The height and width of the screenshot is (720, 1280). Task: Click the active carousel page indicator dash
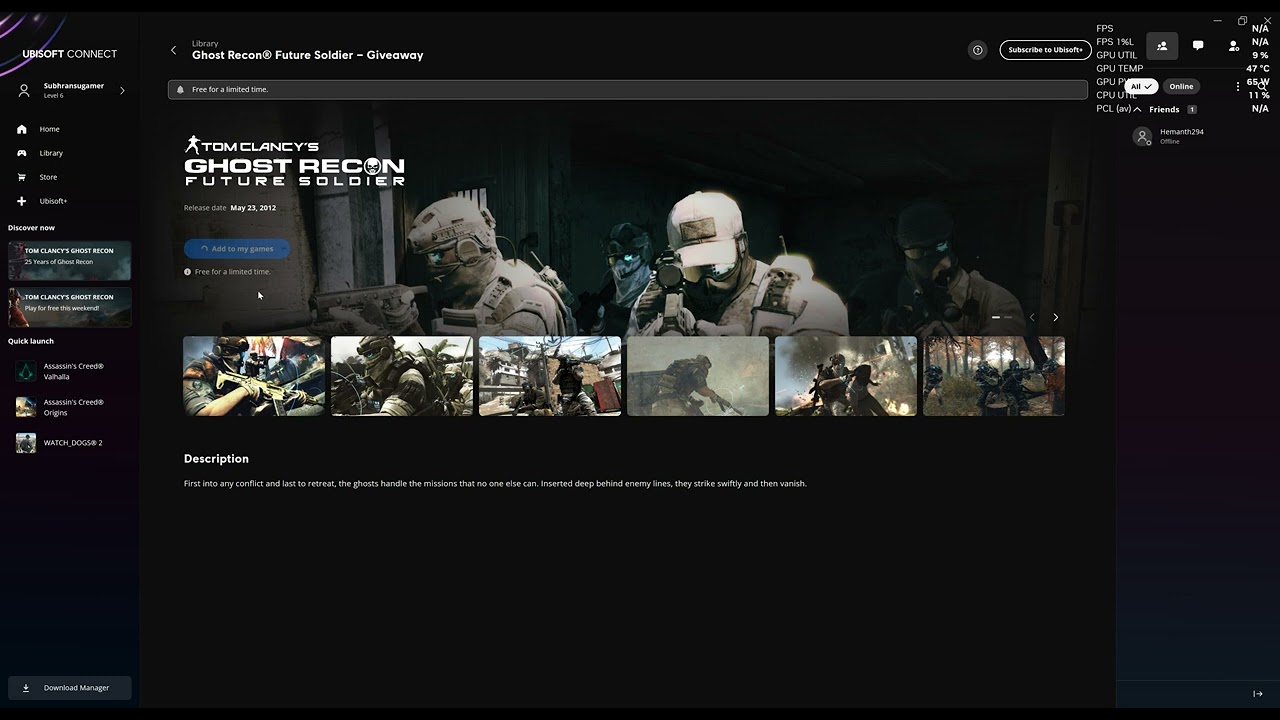tap(995, 317)
